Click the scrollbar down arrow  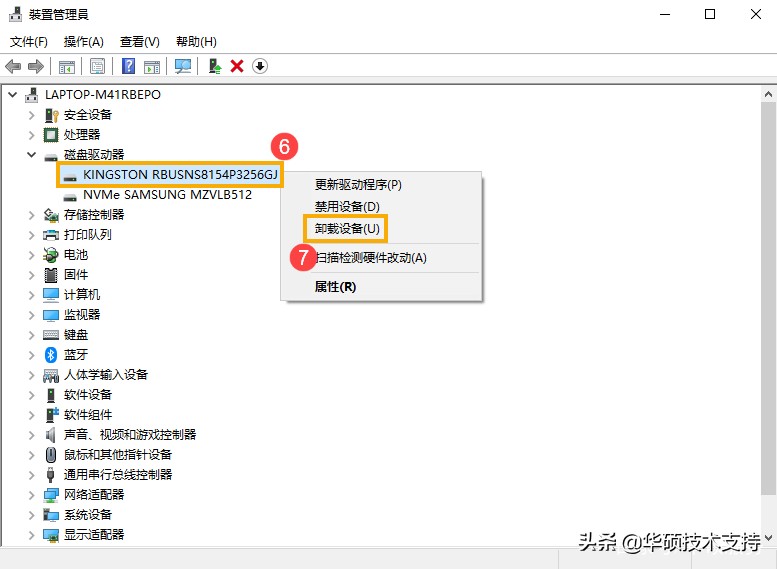[769, 537]
